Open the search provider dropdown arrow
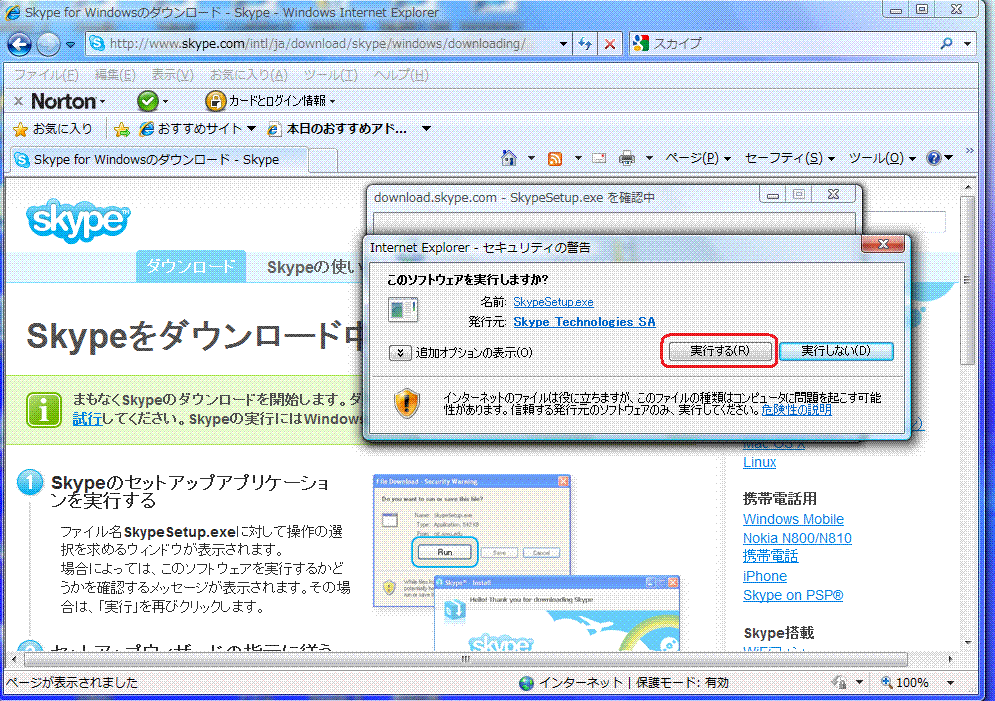 (967, 44)
